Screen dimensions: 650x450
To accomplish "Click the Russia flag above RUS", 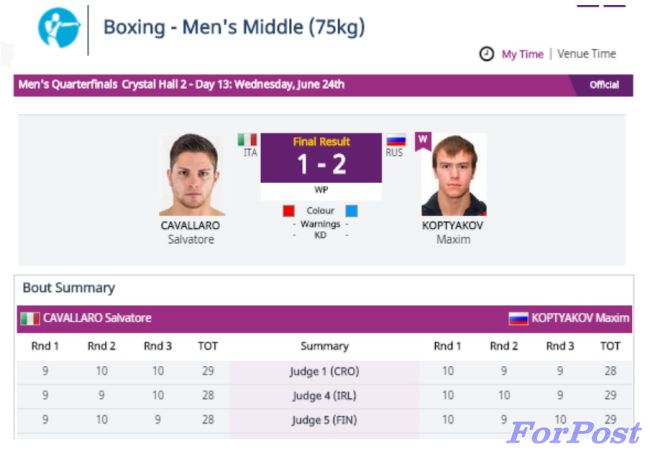I will tap(396, 140).
